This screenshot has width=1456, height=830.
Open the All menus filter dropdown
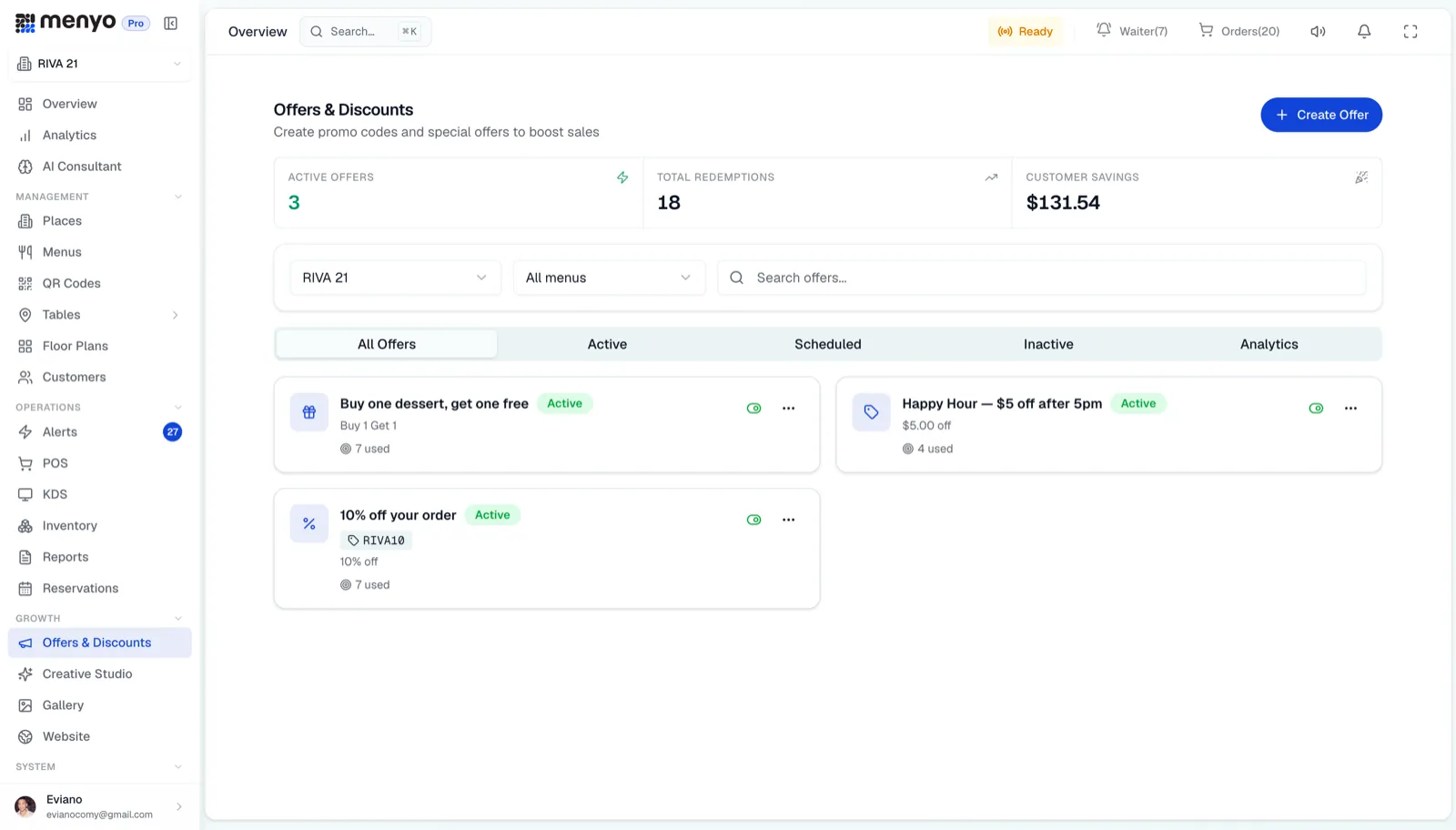(609, 278)
